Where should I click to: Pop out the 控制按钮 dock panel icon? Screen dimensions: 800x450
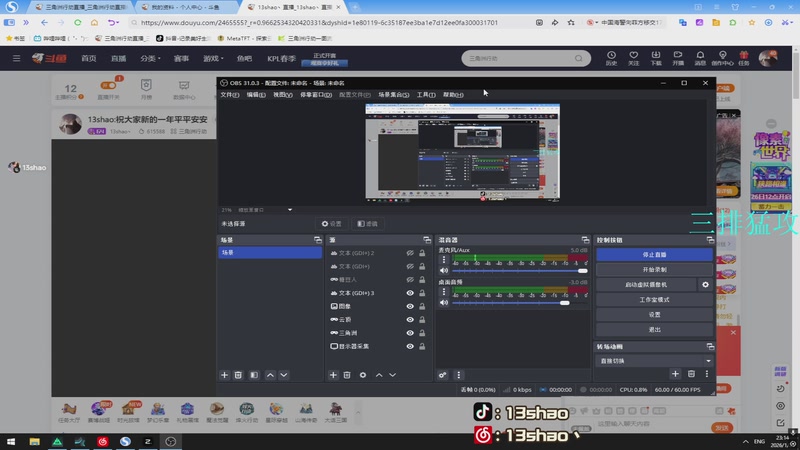(710, 240)
